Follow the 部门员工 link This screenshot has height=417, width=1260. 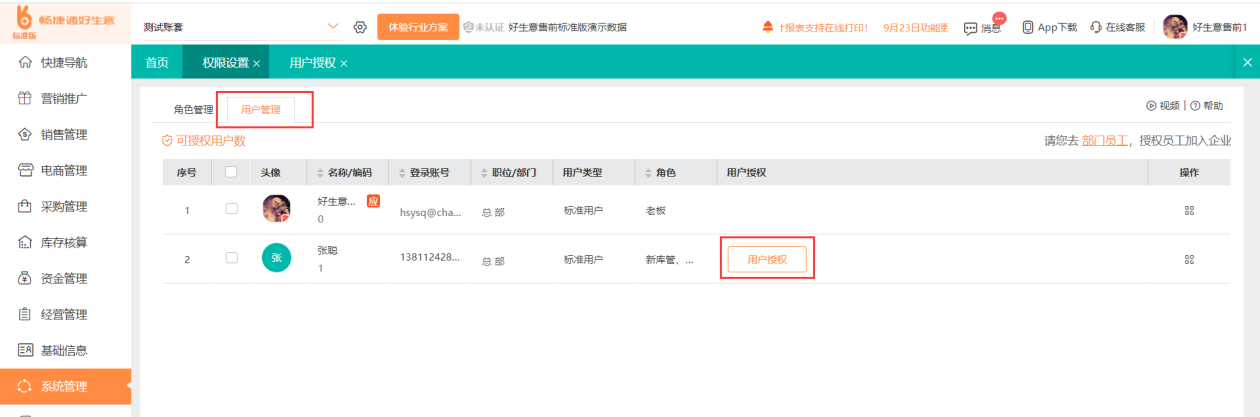pos(1104,141)
